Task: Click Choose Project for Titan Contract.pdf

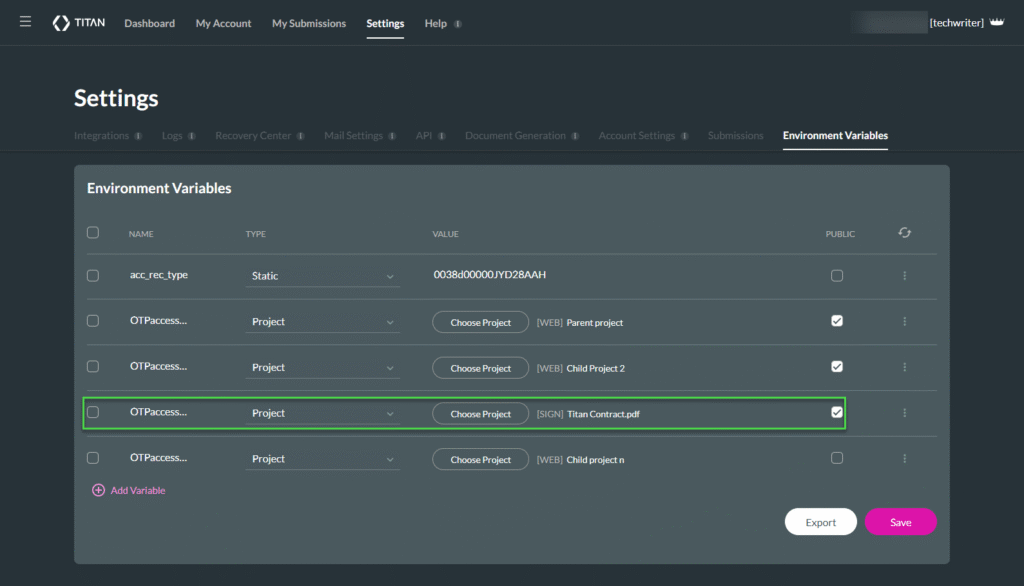Action: [x=480, y=414]
